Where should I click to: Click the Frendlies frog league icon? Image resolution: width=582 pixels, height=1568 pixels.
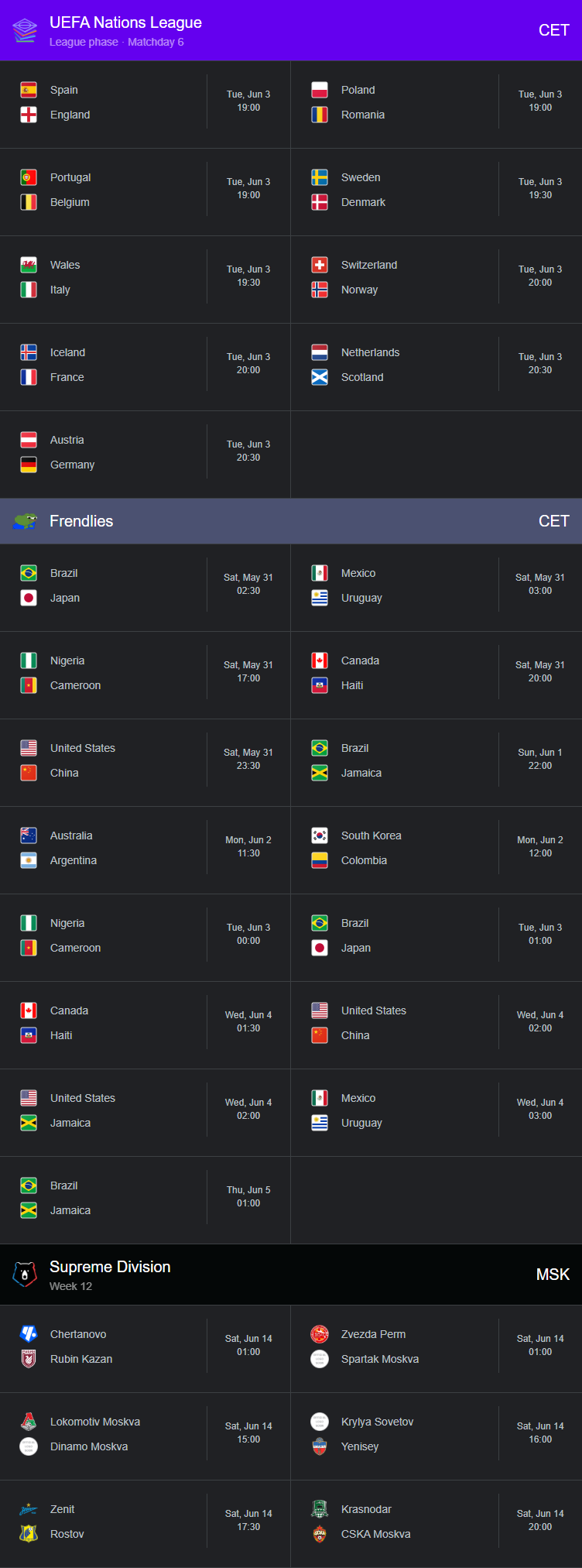click(25, 521)
